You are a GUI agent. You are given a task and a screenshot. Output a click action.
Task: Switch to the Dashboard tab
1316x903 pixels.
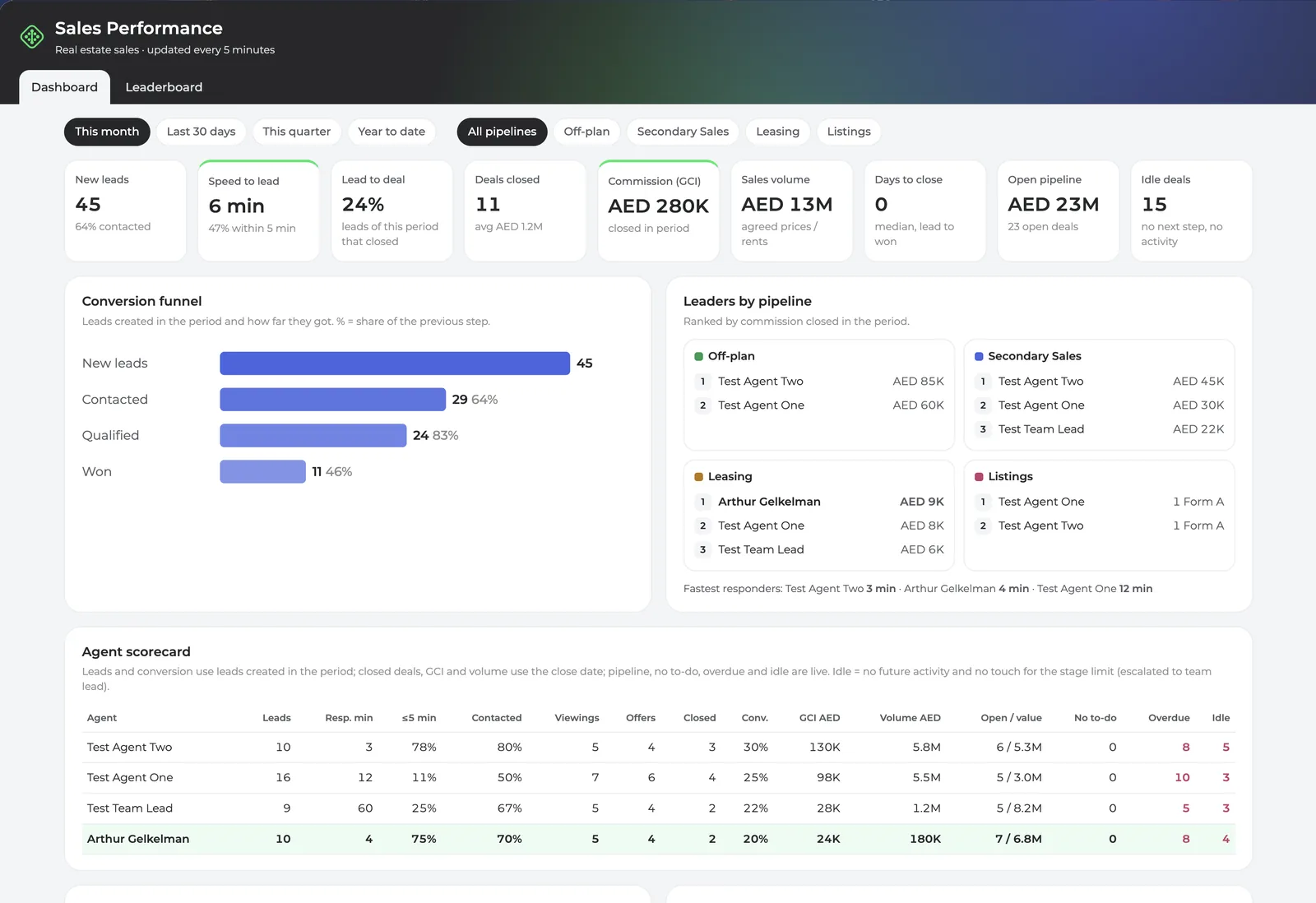pyautogui.click(x=64, y=87)
